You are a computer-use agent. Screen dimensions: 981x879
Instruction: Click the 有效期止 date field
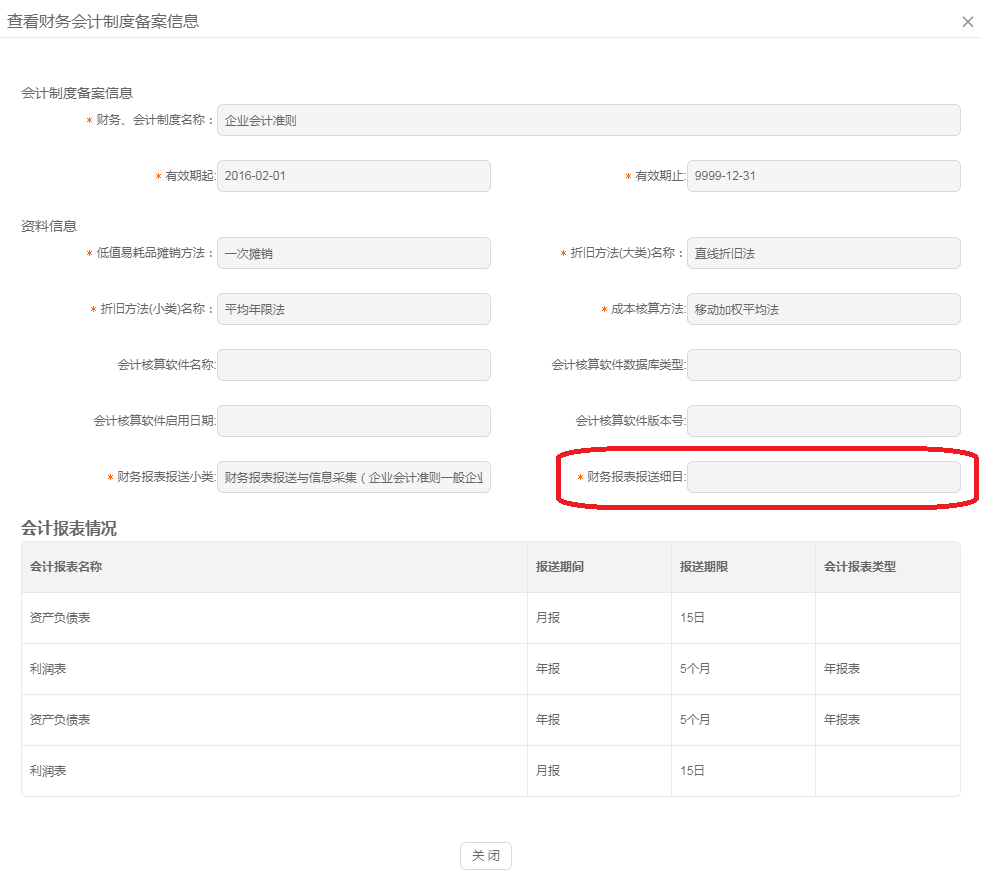pos(823,176)
